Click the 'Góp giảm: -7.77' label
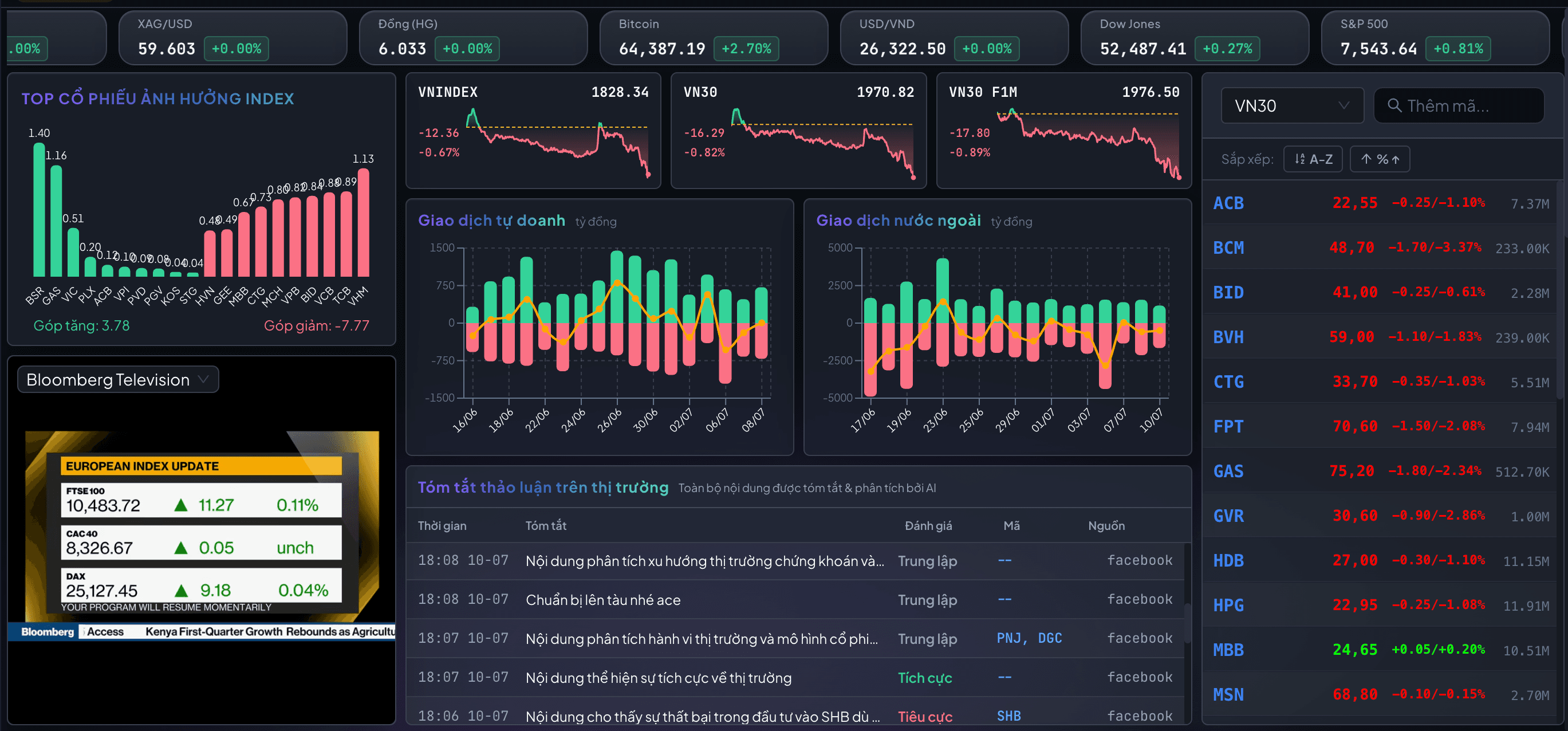1568x731 pixels. (x=317, y=326)
